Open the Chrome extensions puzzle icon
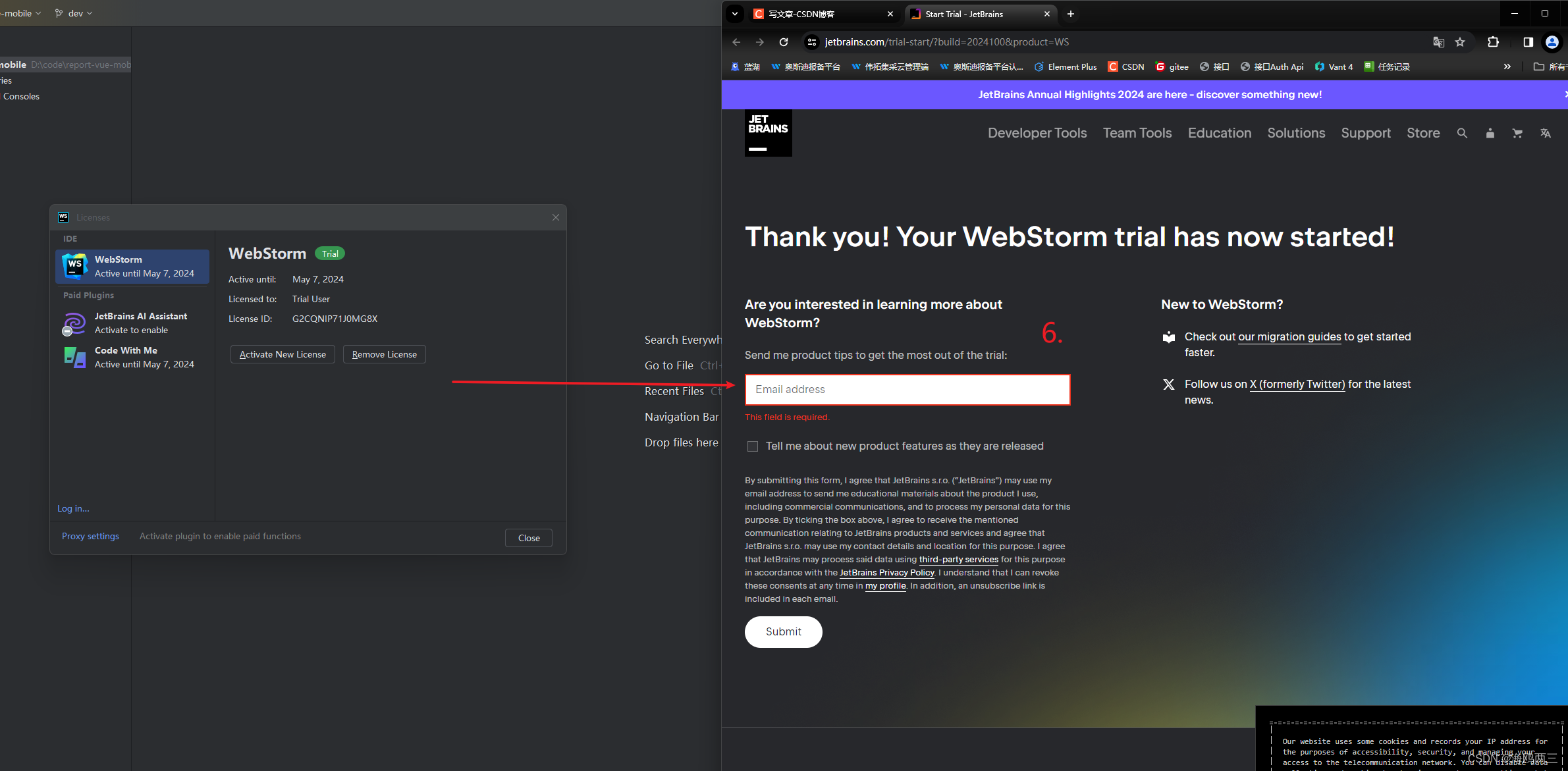Viewport: 1568px width, 771px height. coord(1493,42)
